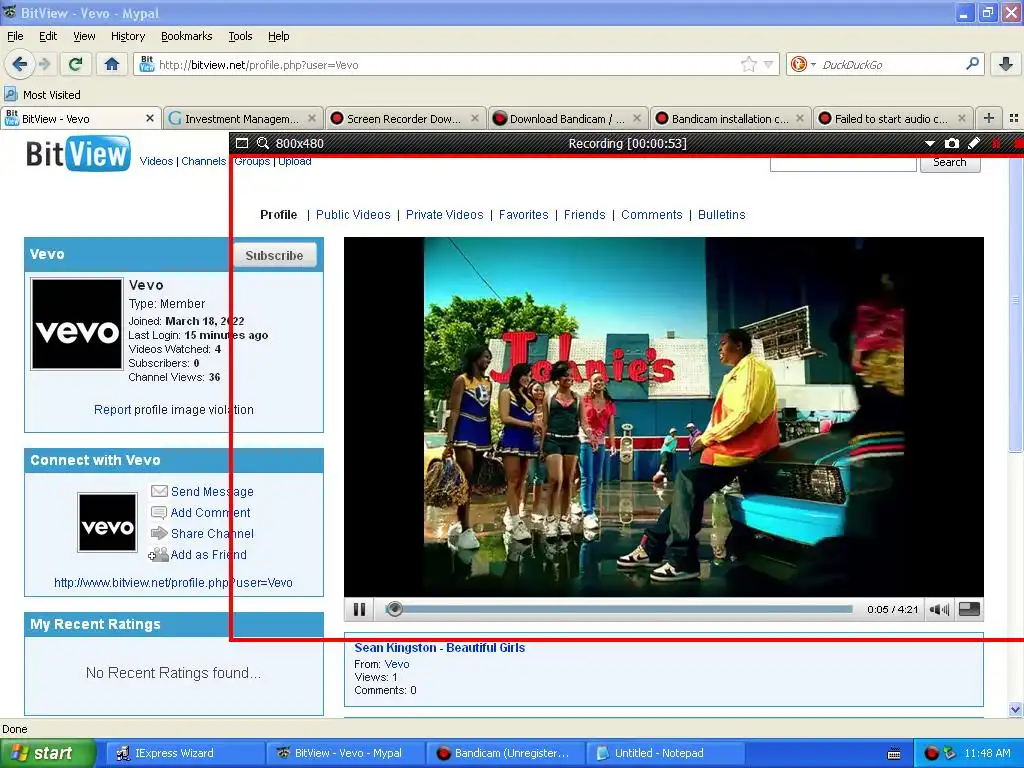Viewport: 1024px width, 768px height.
Task: Reload the page with the refresh icon
Action: 76,64
